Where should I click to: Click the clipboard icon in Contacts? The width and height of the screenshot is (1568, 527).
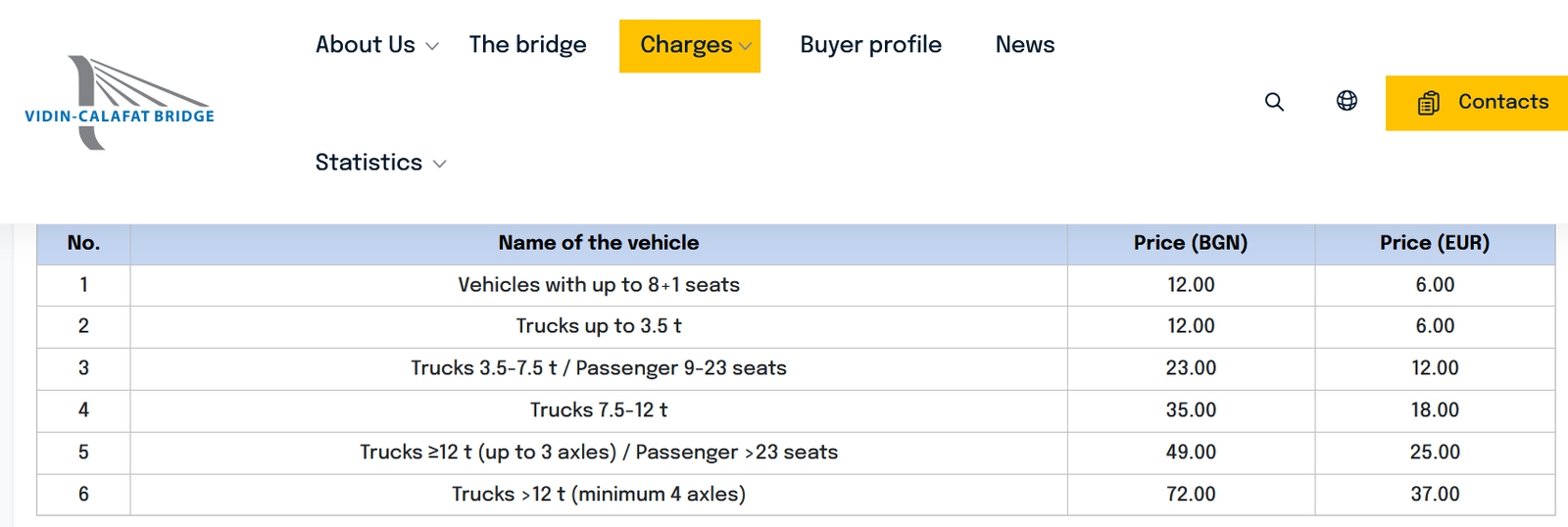tap(1429, 103)
